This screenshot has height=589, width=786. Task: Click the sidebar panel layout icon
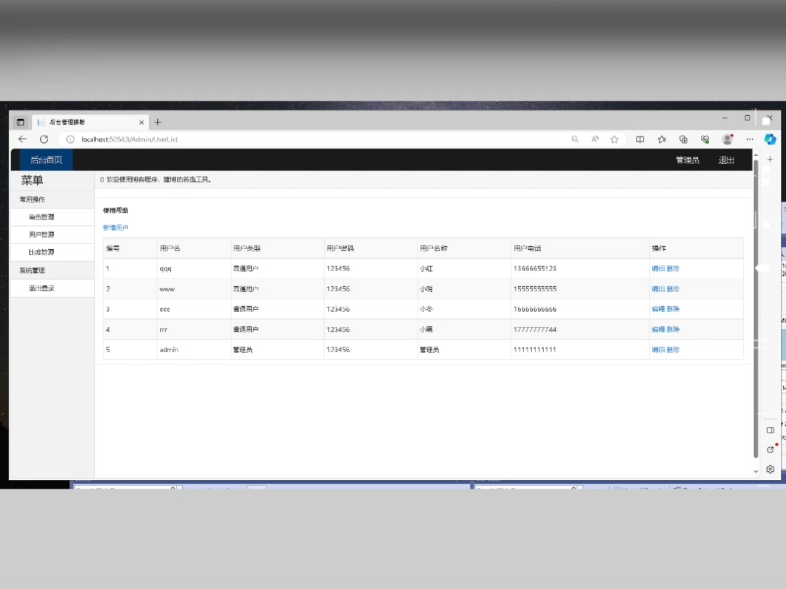pos(770,430)
